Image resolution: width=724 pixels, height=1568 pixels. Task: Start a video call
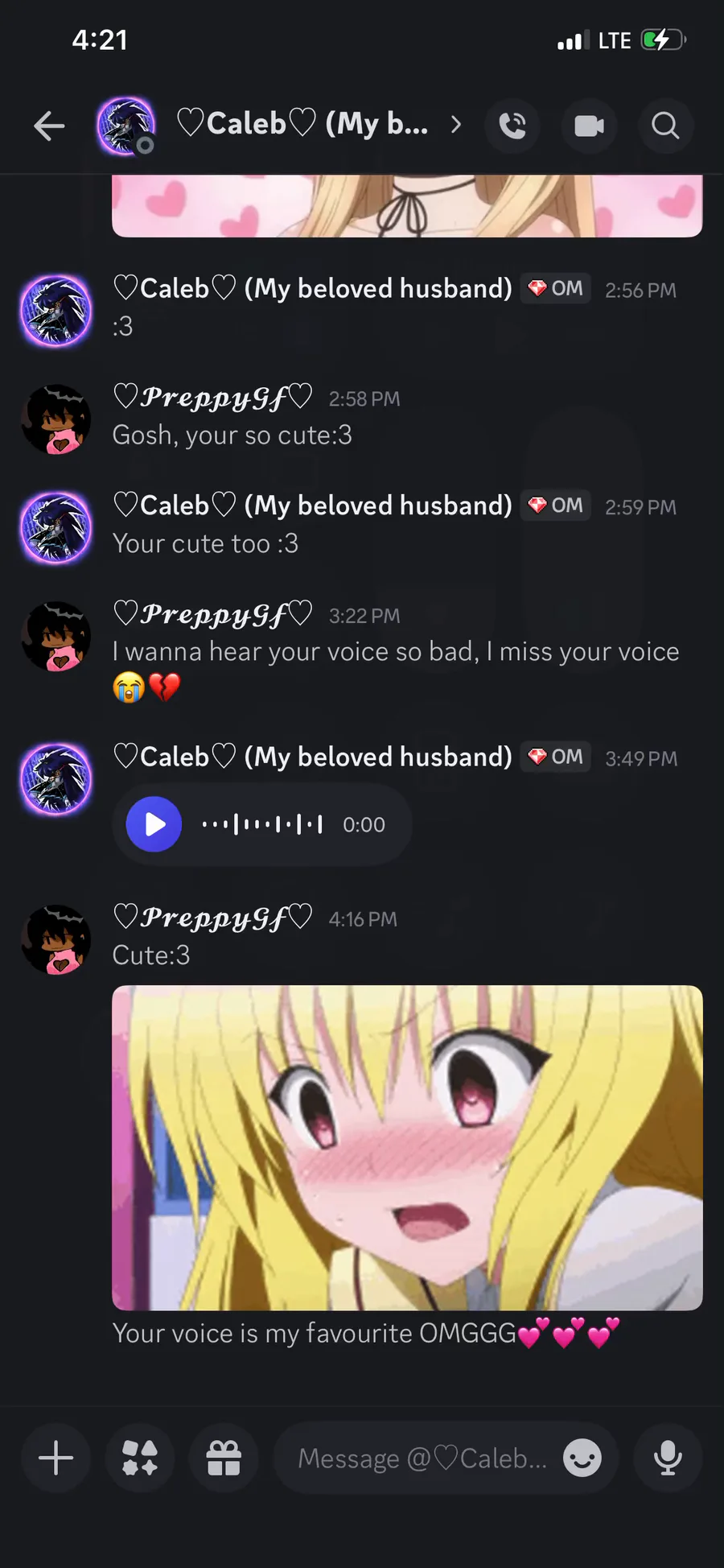click(x=590, y=126)
